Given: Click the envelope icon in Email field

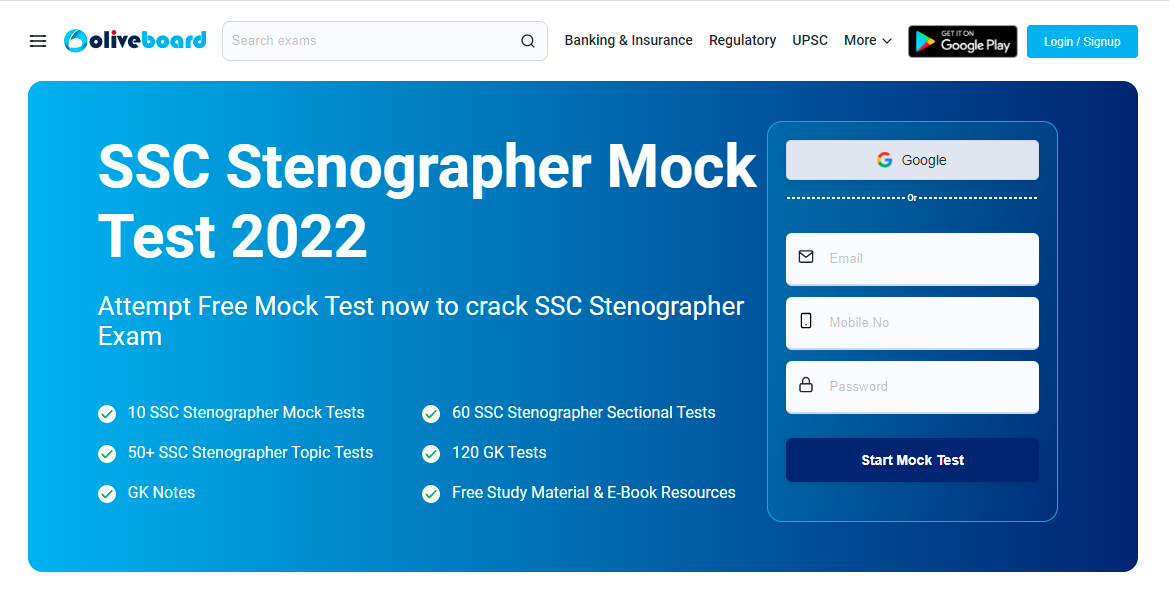Looking at the screenshot, I should click(x=806, y=256).
